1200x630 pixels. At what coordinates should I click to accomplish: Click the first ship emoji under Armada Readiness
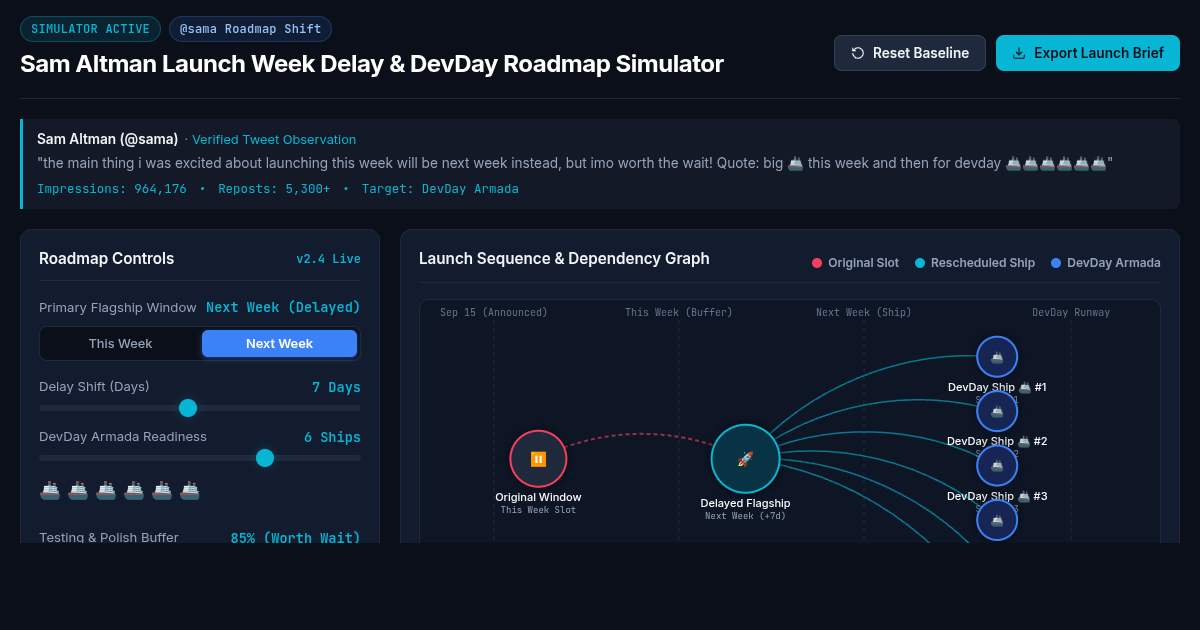point(50,490)
